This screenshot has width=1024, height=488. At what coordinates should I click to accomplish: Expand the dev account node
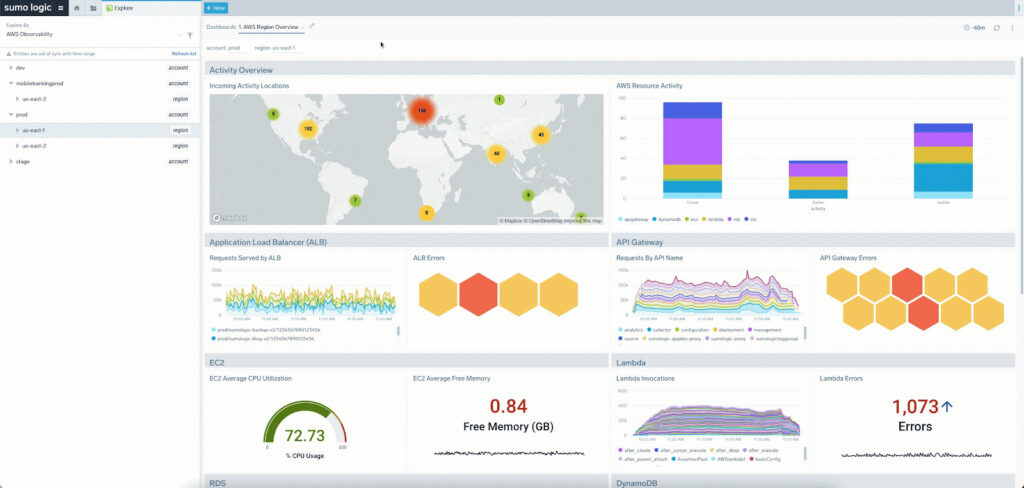click(x=10, y=68)
